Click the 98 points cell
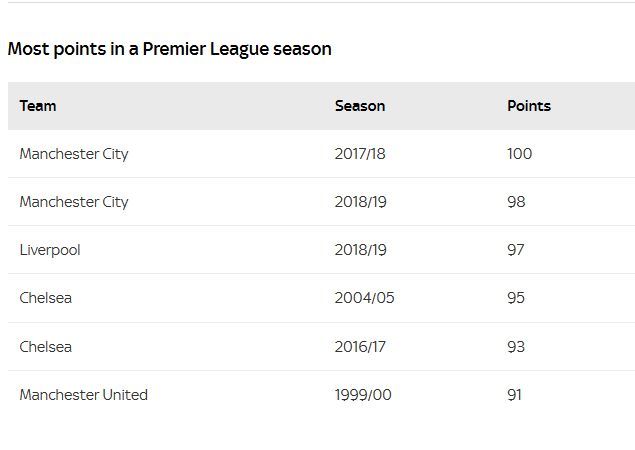Image resolution: width=635 pixels, height=450 pixels. (x=516, y=202)
